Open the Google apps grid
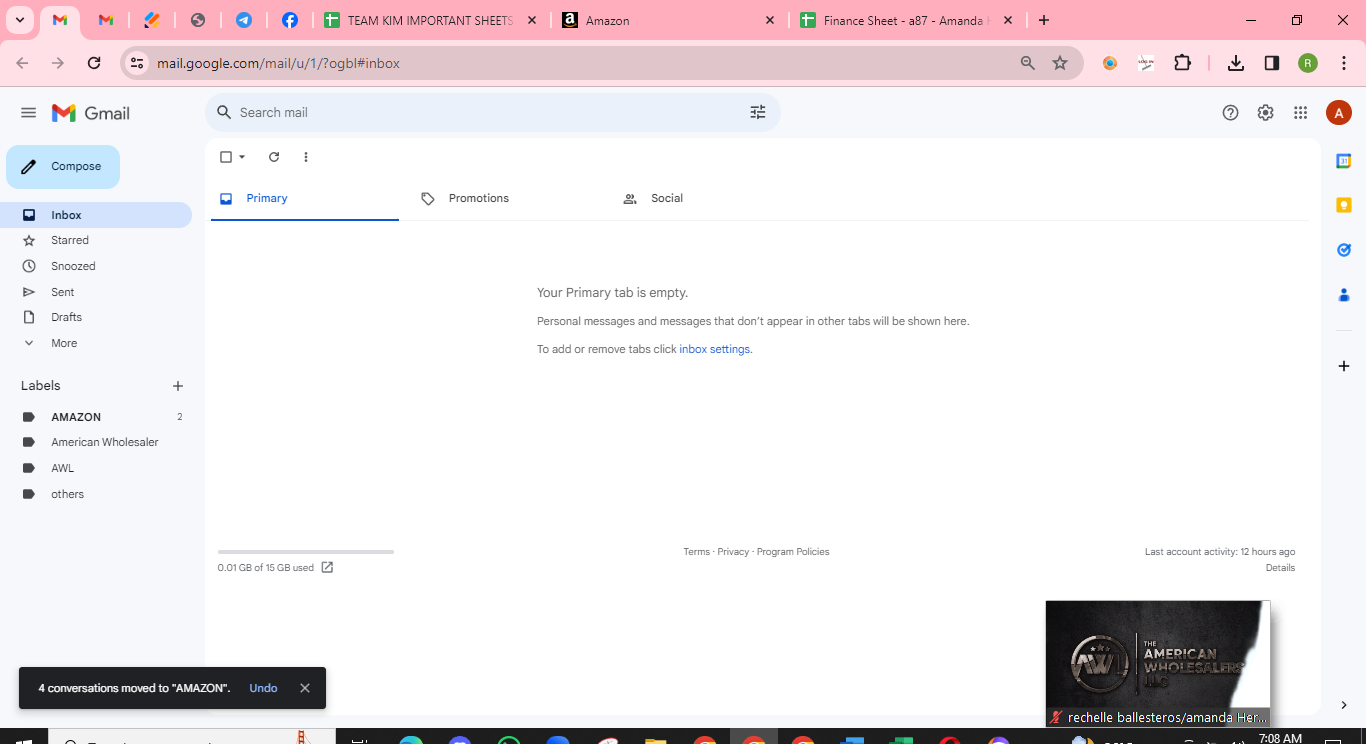This screenshot has width=1366, height=744. (1300, 113)
